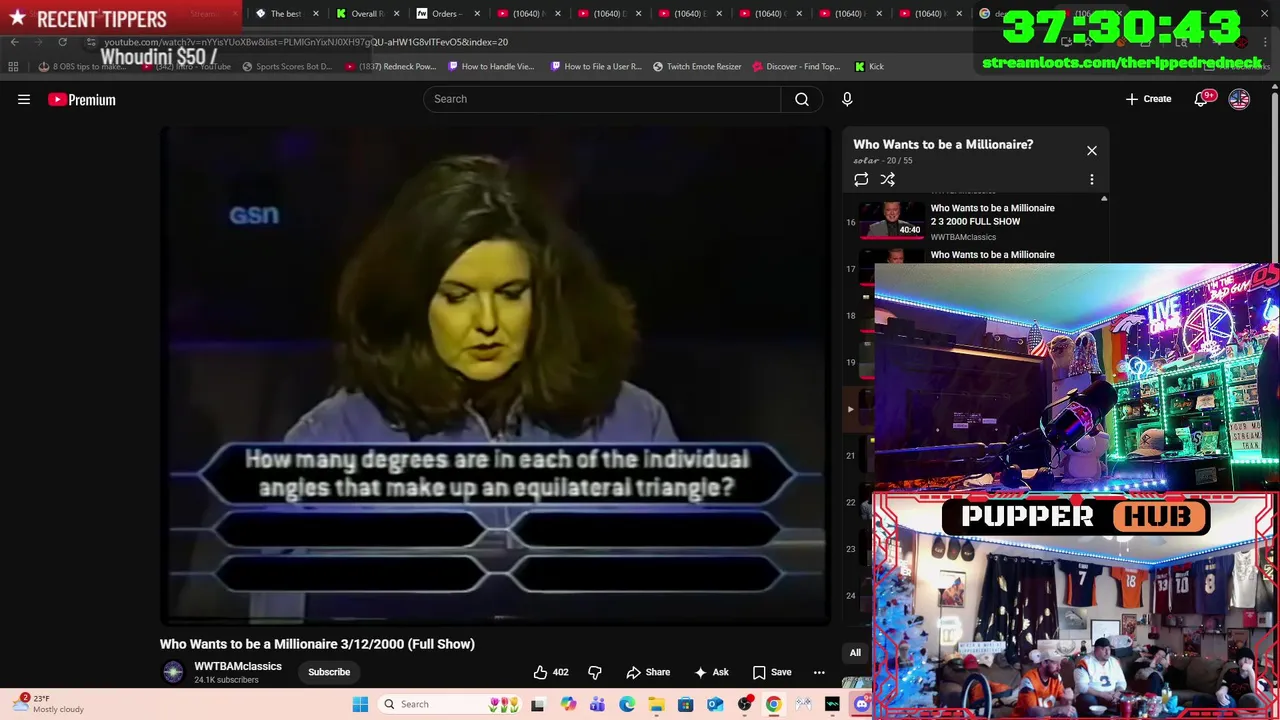1280x720 pixels.
Task: Toggle loop playlist
Action: click(861, 179)
